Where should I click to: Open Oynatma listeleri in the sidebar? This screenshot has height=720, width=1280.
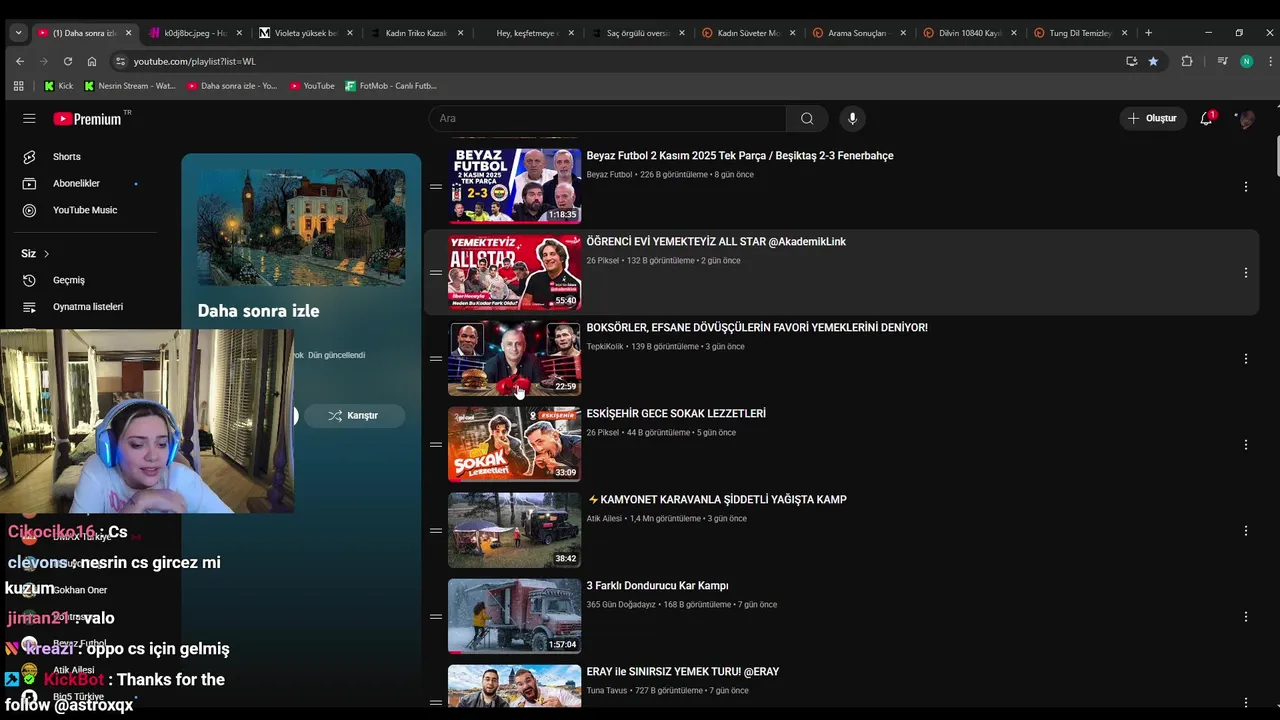click(88, 307)
